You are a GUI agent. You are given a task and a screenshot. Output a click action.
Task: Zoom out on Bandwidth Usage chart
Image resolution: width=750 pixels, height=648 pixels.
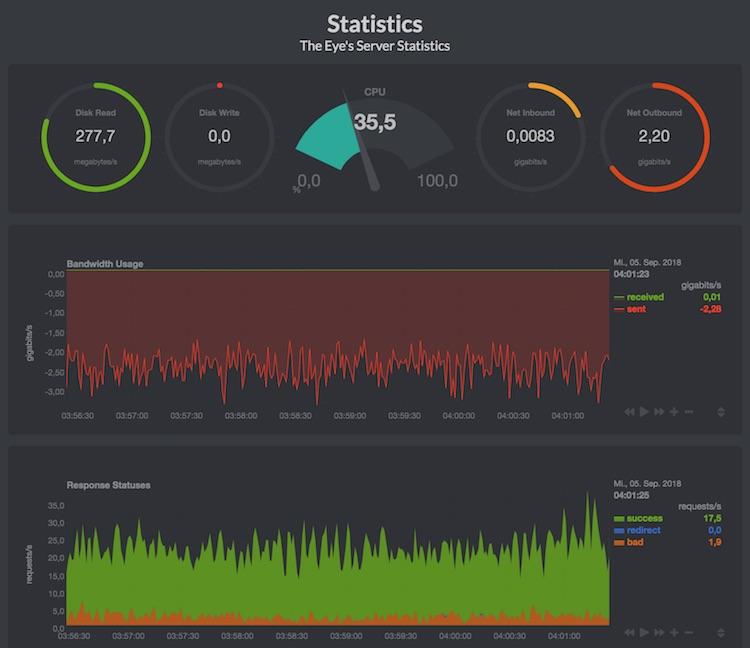pyautogui.click(x=689, y=412)
